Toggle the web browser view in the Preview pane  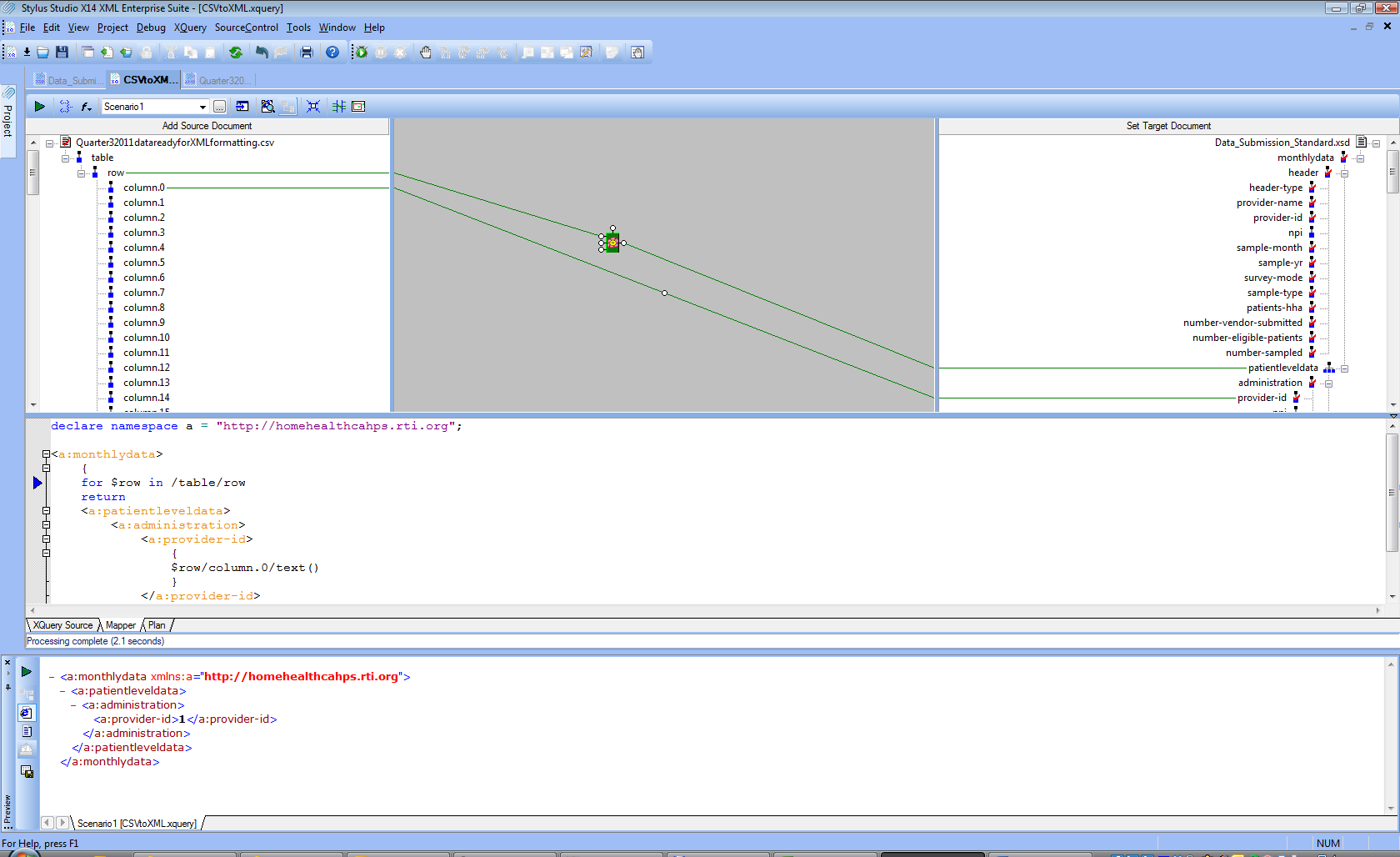pos(27,713)
